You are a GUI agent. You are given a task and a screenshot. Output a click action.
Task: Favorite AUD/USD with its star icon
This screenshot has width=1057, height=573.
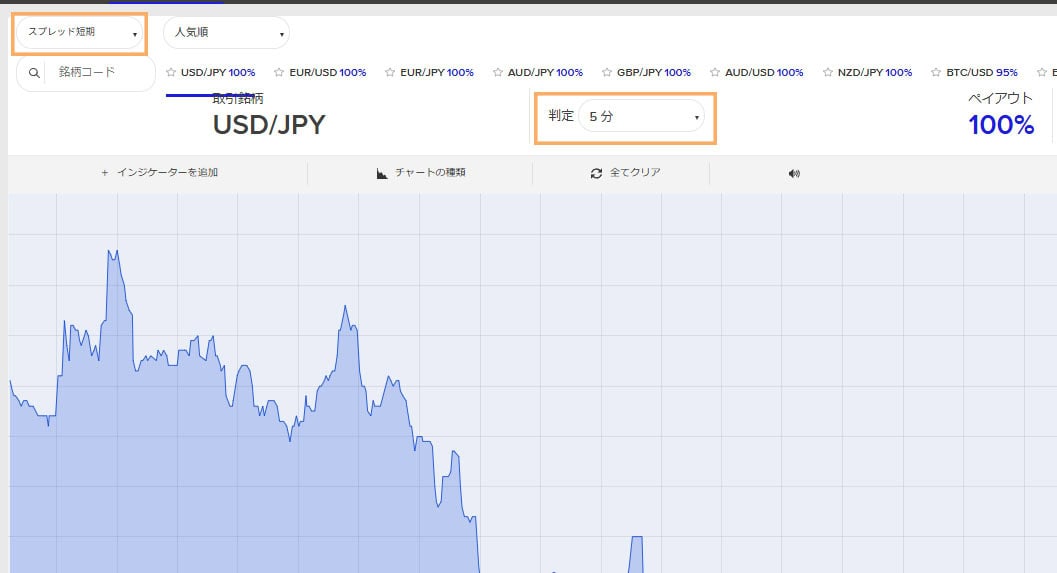715,72
